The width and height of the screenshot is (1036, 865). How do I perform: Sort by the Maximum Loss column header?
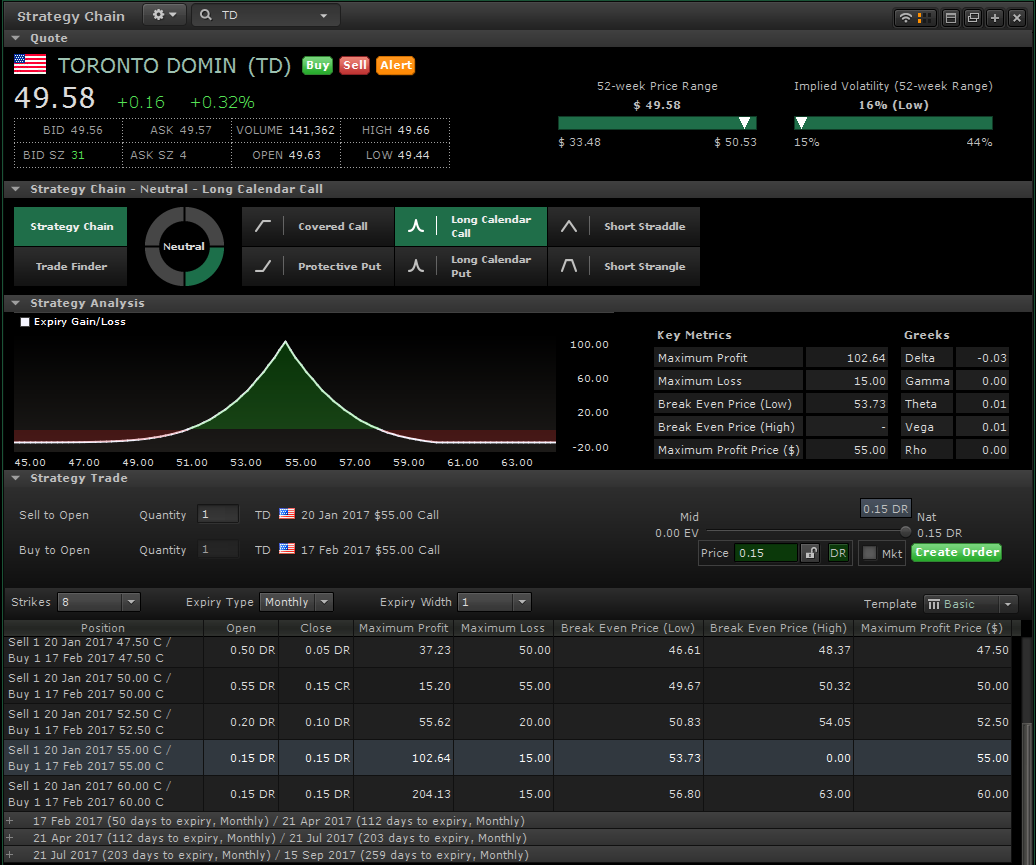(503, 628)
